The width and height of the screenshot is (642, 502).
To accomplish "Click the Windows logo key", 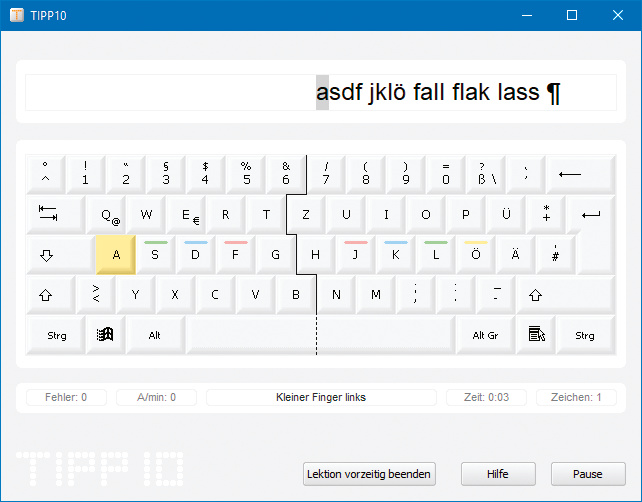I will [105, 335].
